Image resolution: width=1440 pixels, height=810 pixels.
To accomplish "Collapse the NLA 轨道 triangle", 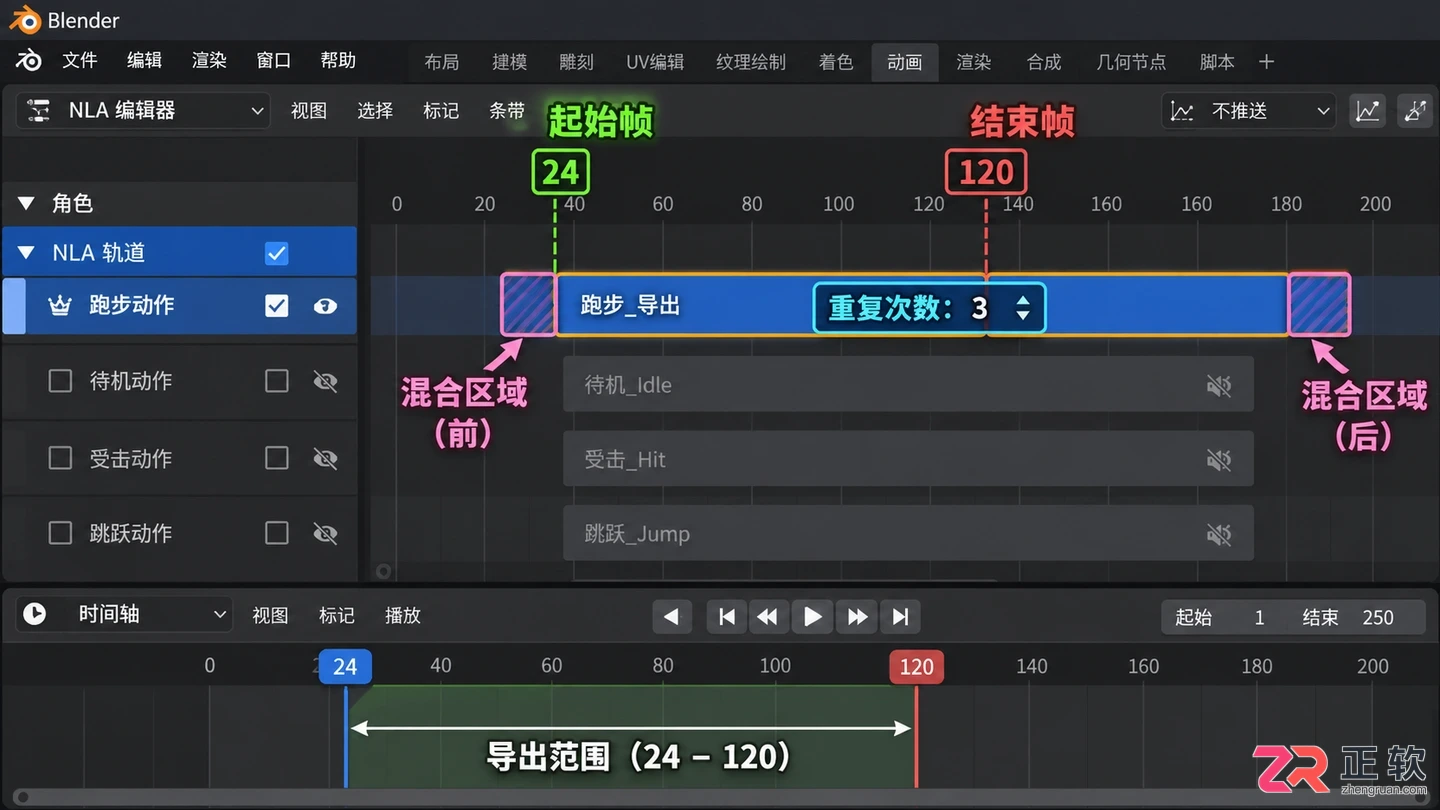I will click(x=26, y=253).
